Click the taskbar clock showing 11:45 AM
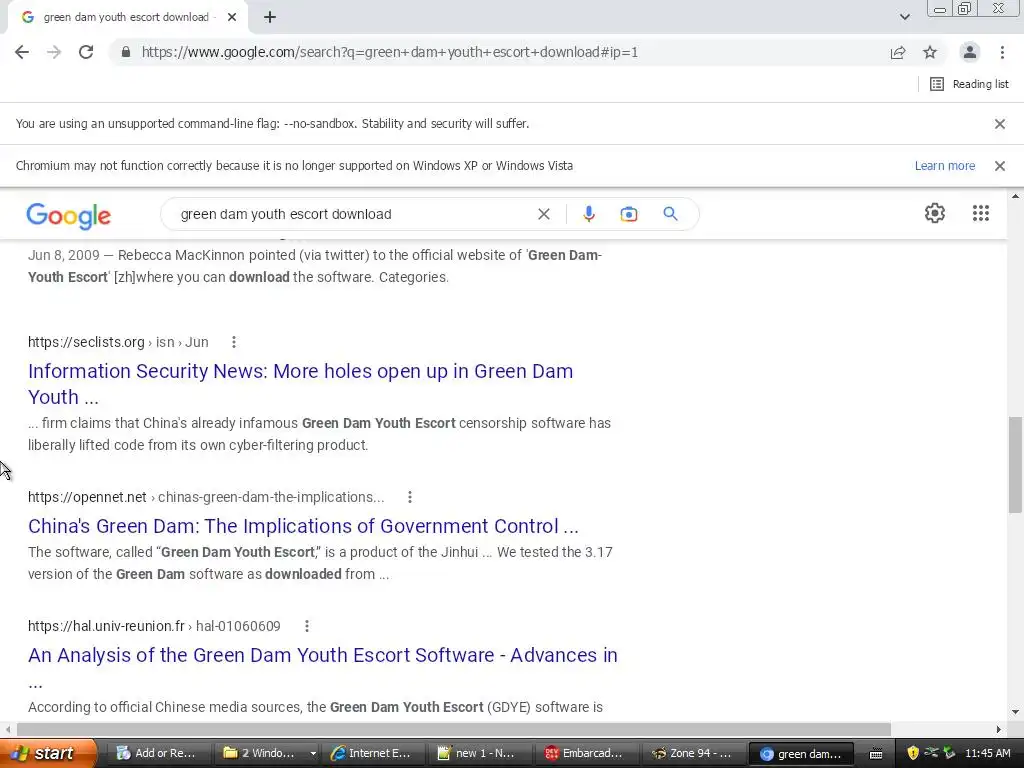1024x768 pixels. [987, 753]
